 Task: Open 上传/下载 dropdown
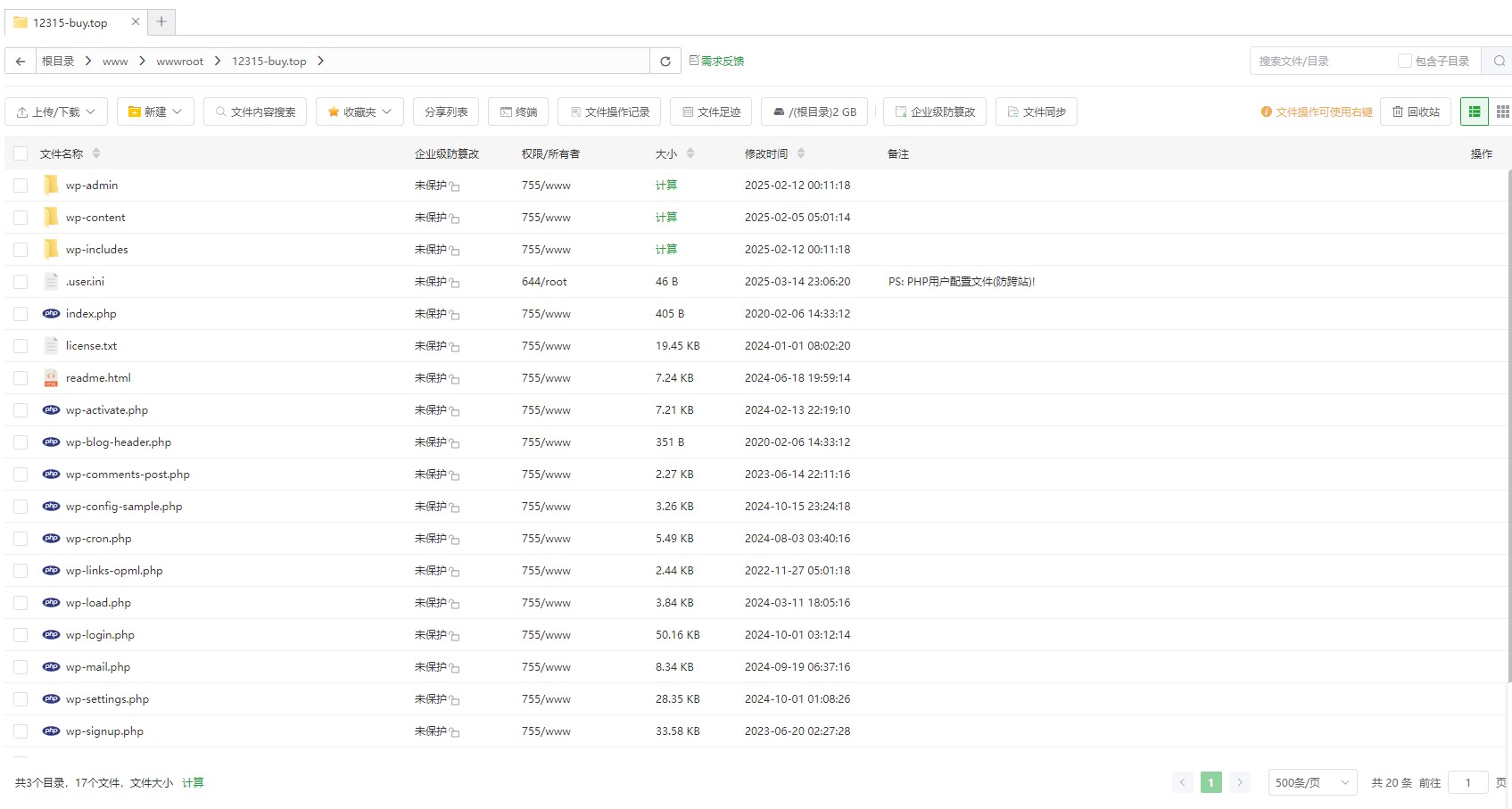point(56,111)
